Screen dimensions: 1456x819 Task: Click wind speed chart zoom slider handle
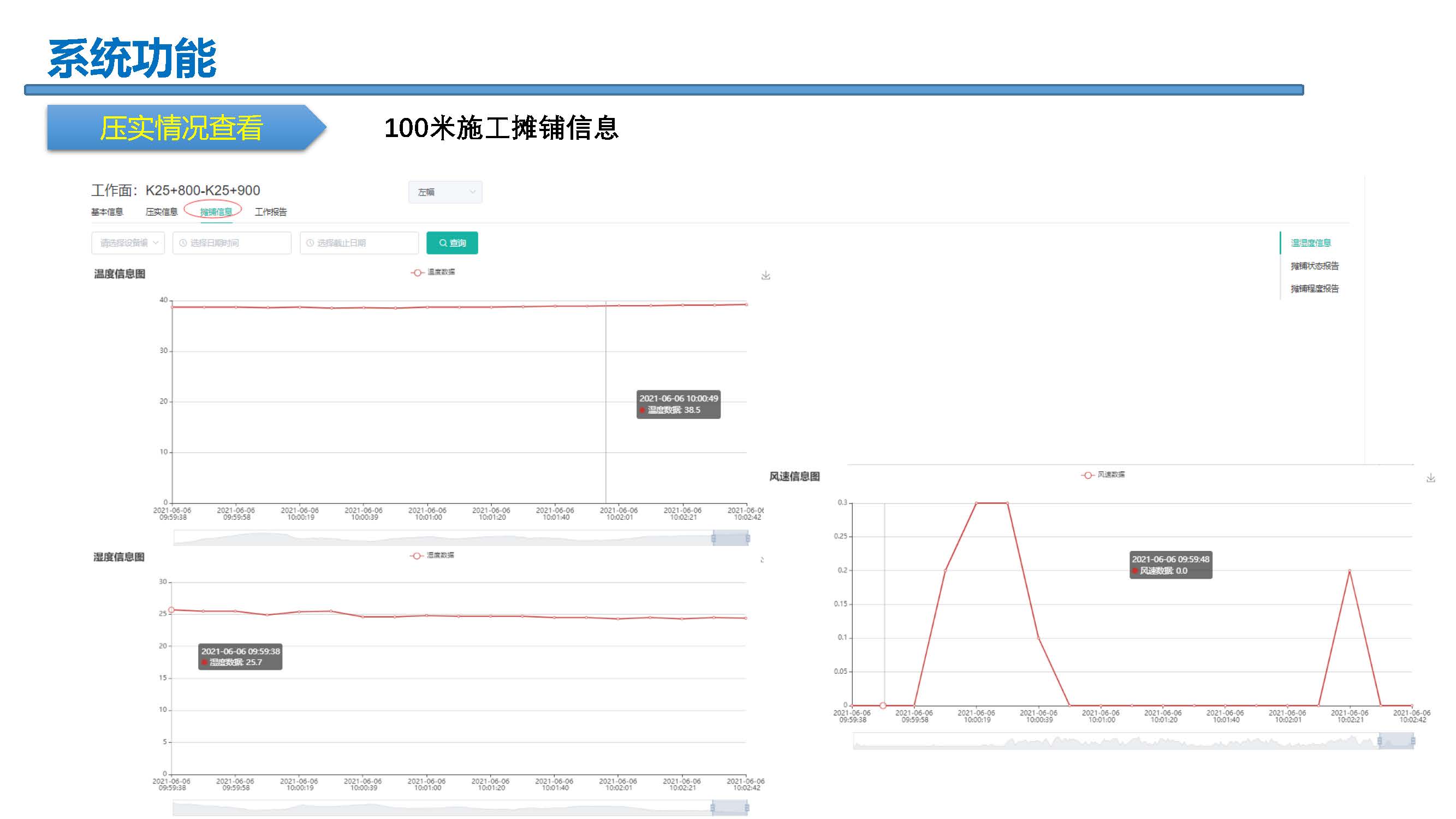[x=1380, y=740]
